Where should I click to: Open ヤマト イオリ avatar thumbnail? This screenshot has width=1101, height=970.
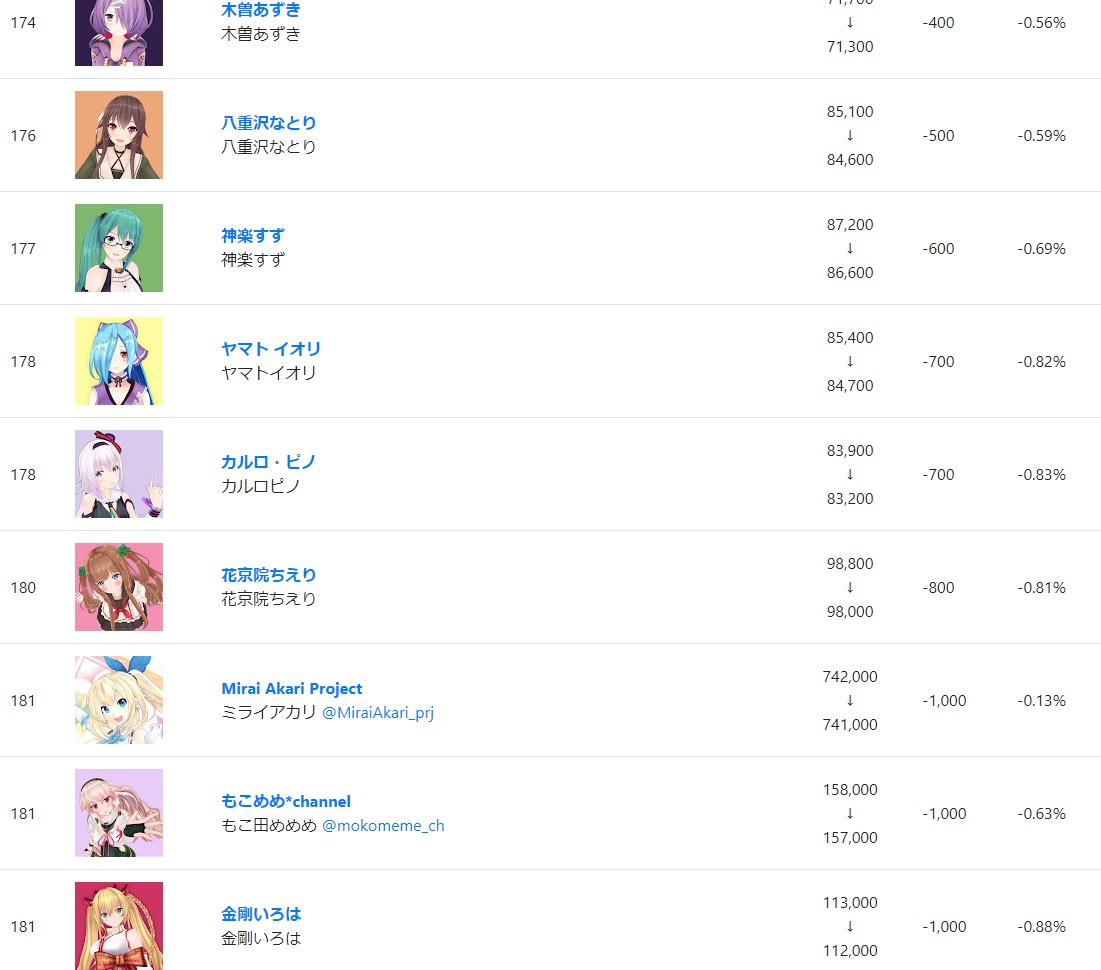click(x=119, y=361)
